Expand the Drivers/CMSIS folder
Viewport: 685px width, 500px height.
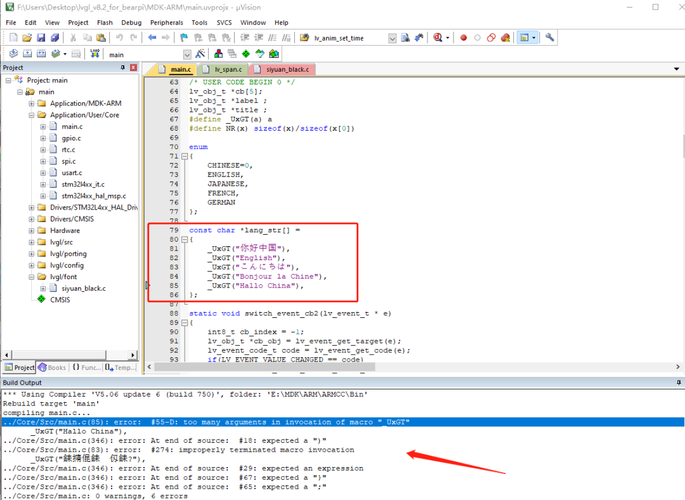tap(31, 218)
